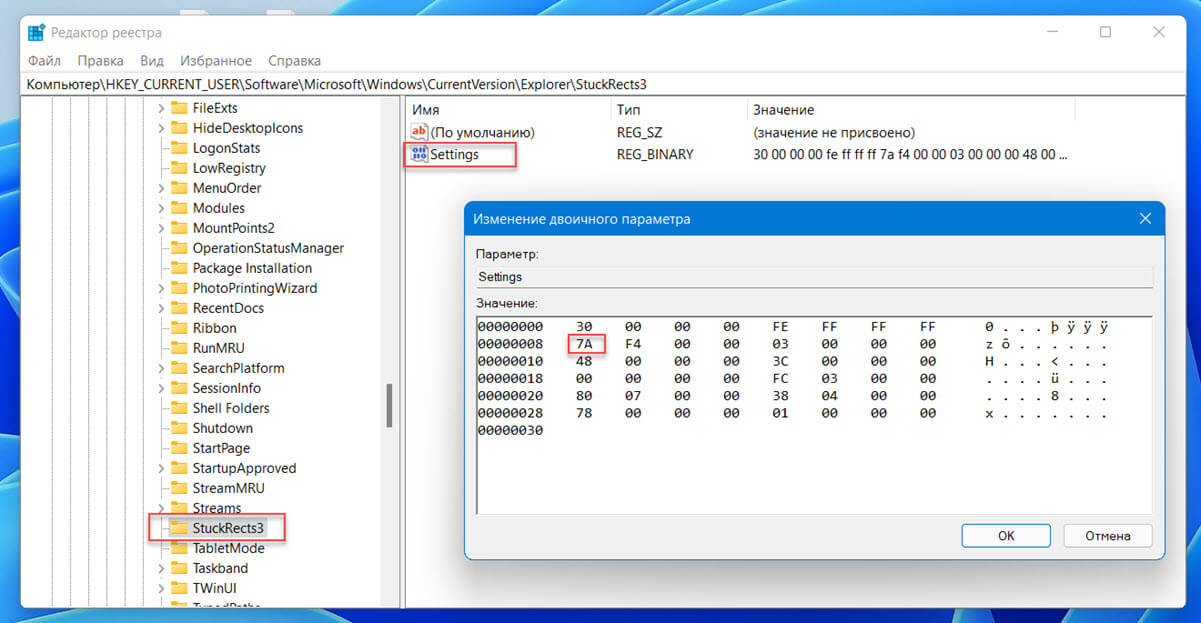Click the StreamMRU folder icon
This screenshot has height=623, width=1201.
pyautogui.click(x=179, y=488)
